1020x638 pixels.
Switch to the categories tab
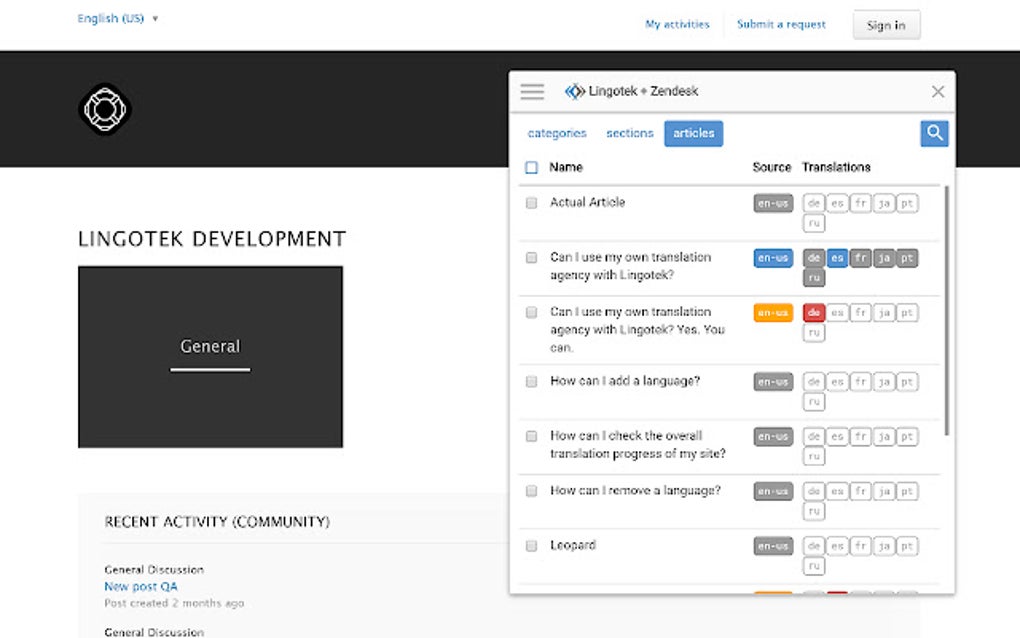[557, 132]
